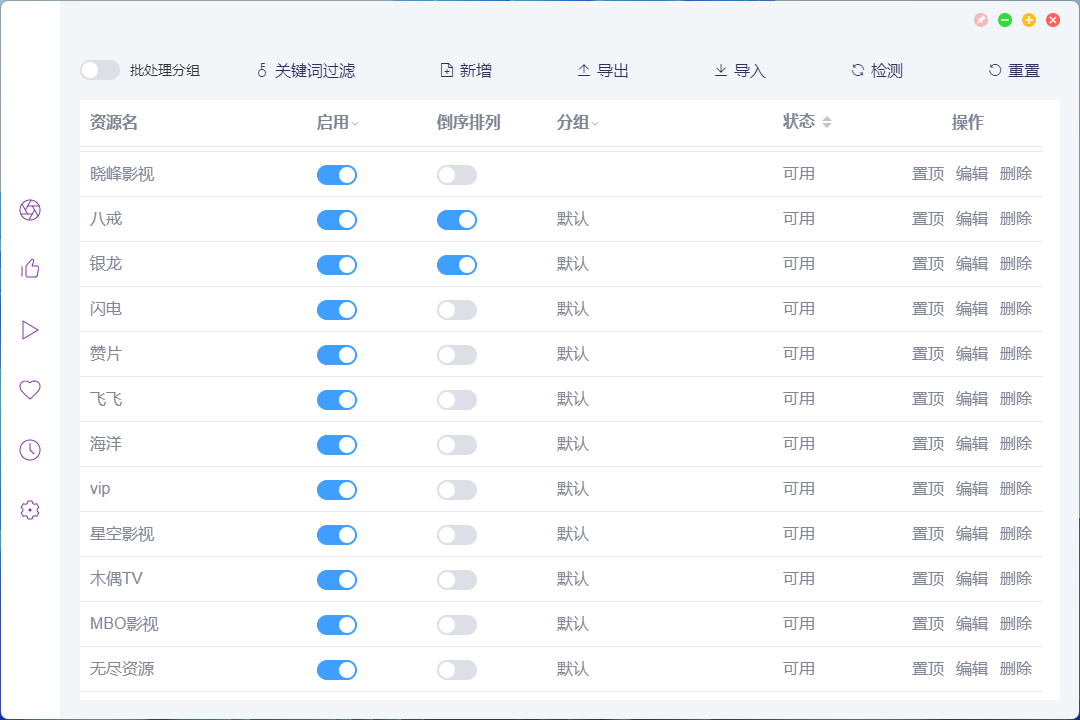The width and height of the screenshot is (1080, 720).
Task: Click the thumbs-up recommendations sidebar icon
Action: (30, 269)
